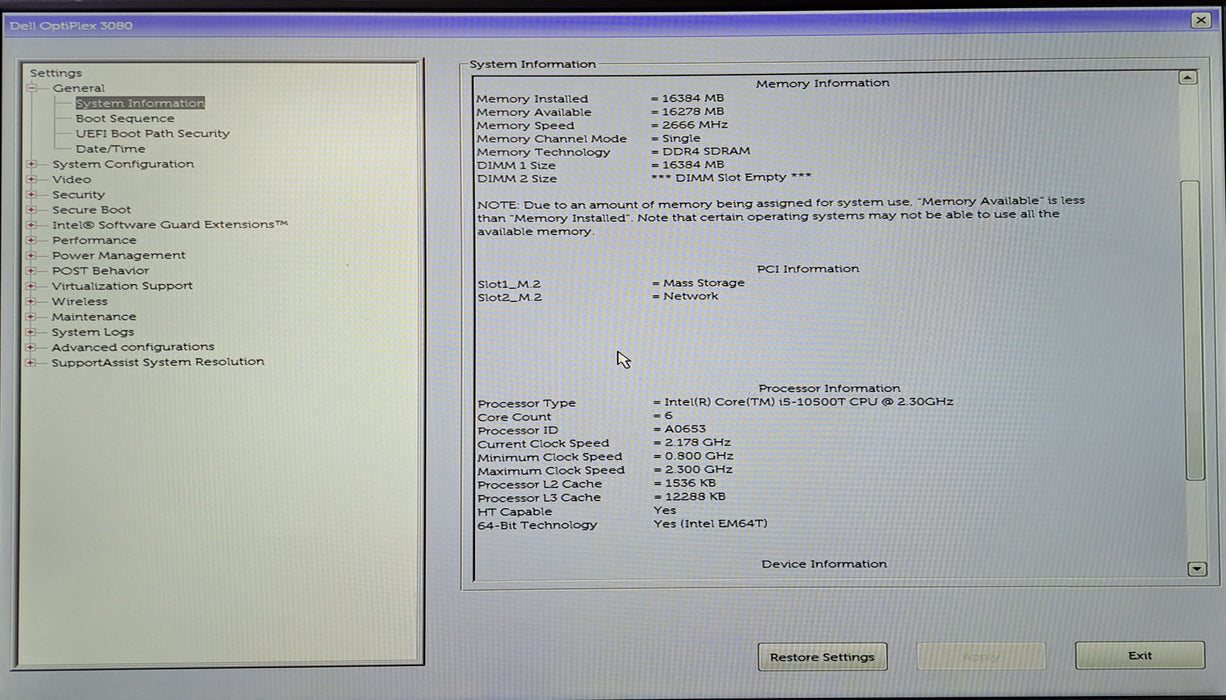Select the Maintenance label
Image resolution: width=1226 pixels, height=700 pixels.
94,317
